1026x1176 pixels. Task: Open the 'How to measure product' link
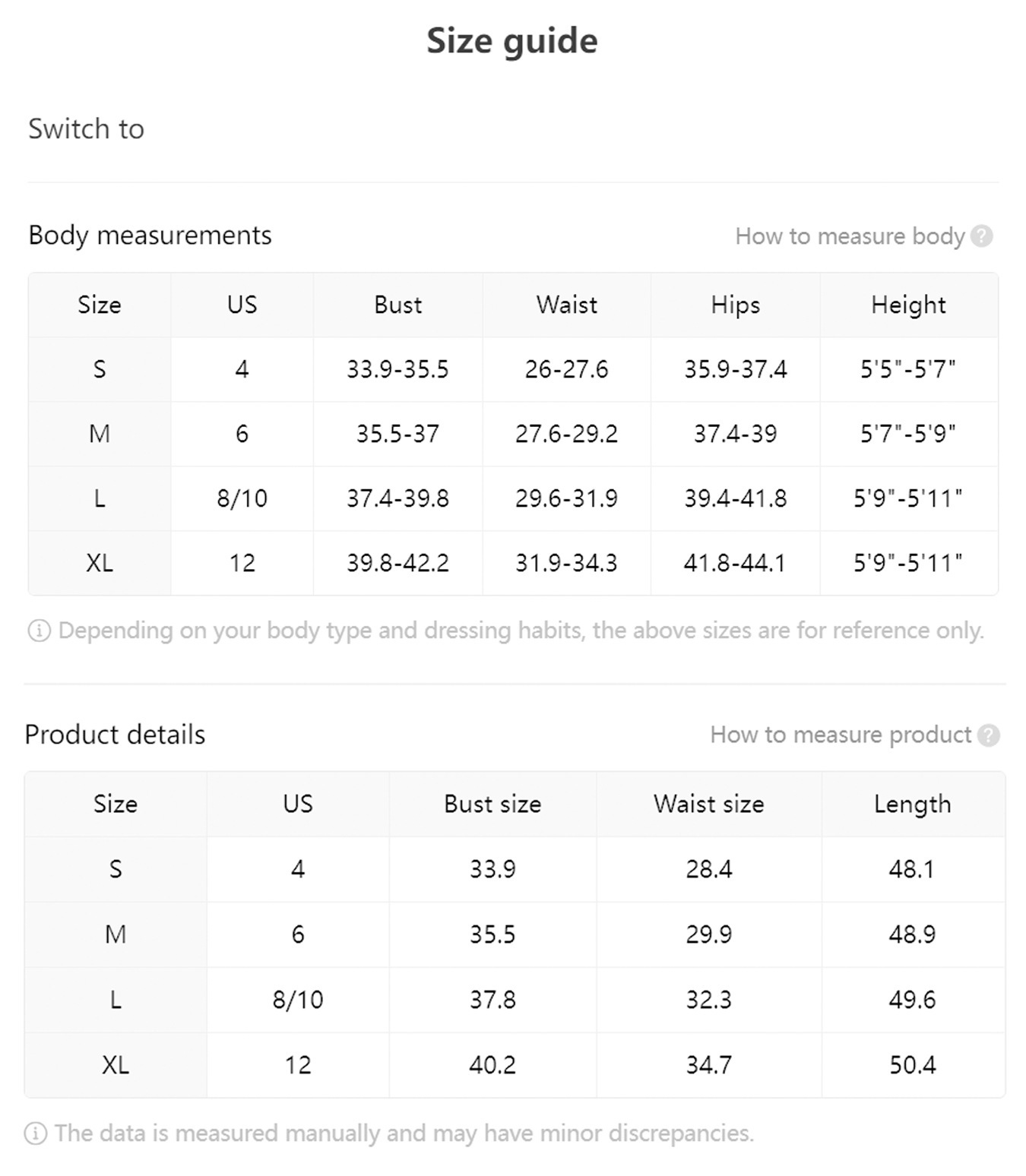click(x=841, y=735)
